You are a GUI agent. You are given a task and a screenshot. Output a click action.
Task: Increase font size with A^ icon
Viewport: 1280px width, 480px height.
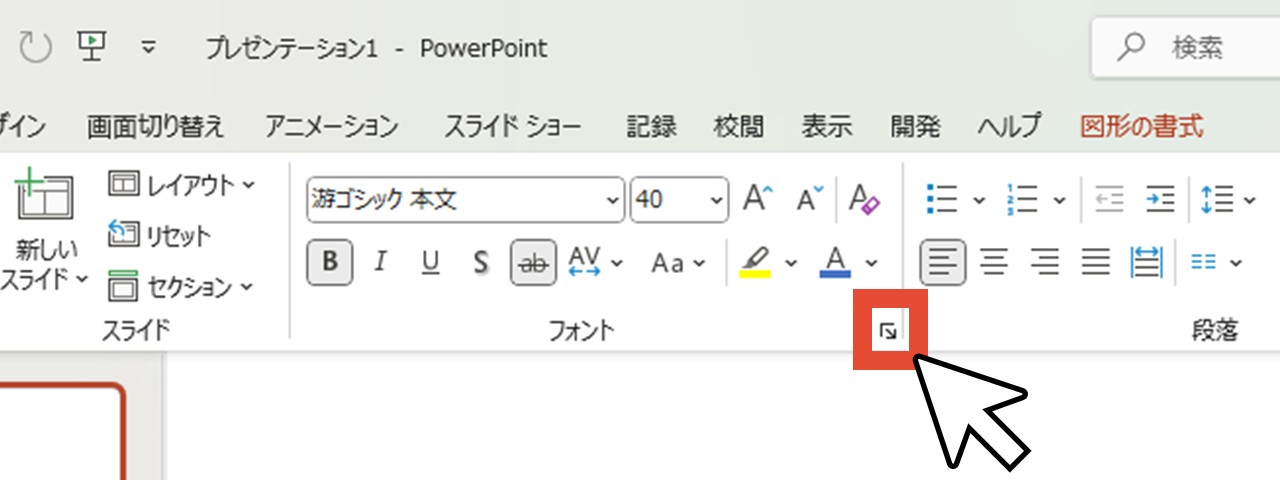pyautogui.click(x=758, y=199)
